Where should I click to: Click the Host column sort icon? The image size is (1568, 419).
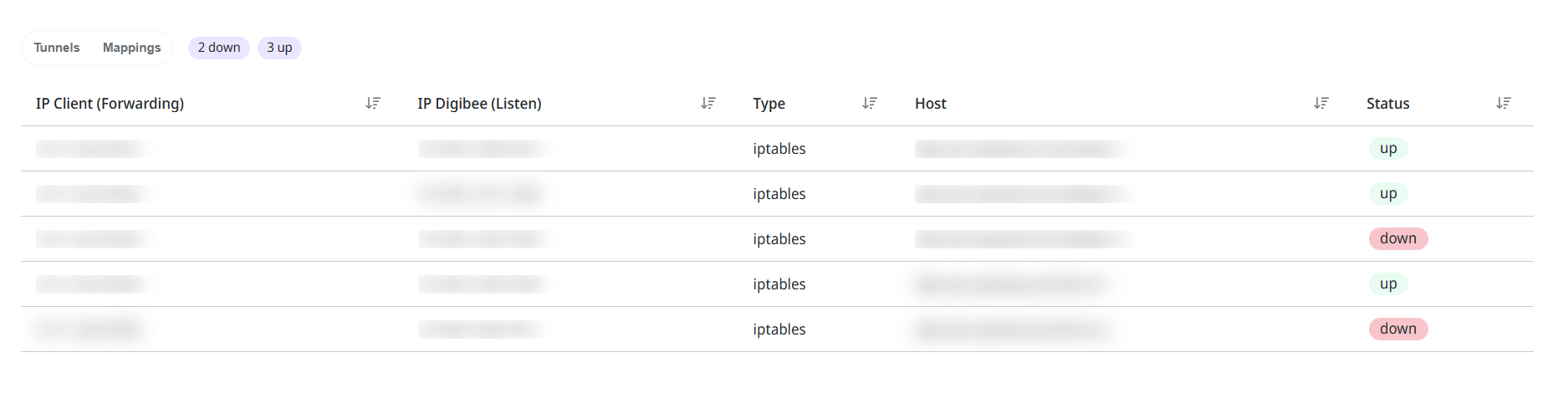coord(1321,103)
